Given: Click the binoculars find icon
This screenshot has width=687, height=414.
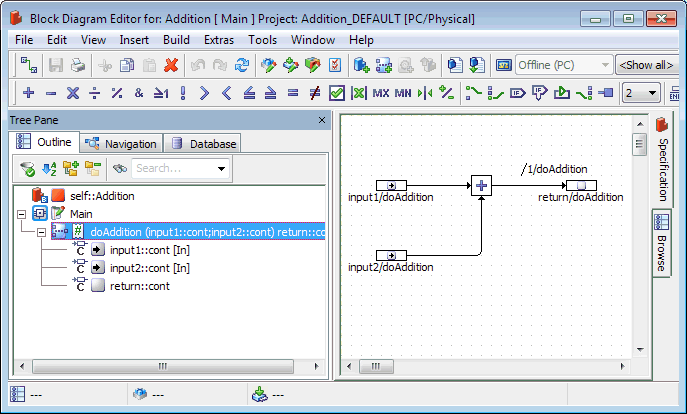Looking at the screenshot, I should pos(120,169).
